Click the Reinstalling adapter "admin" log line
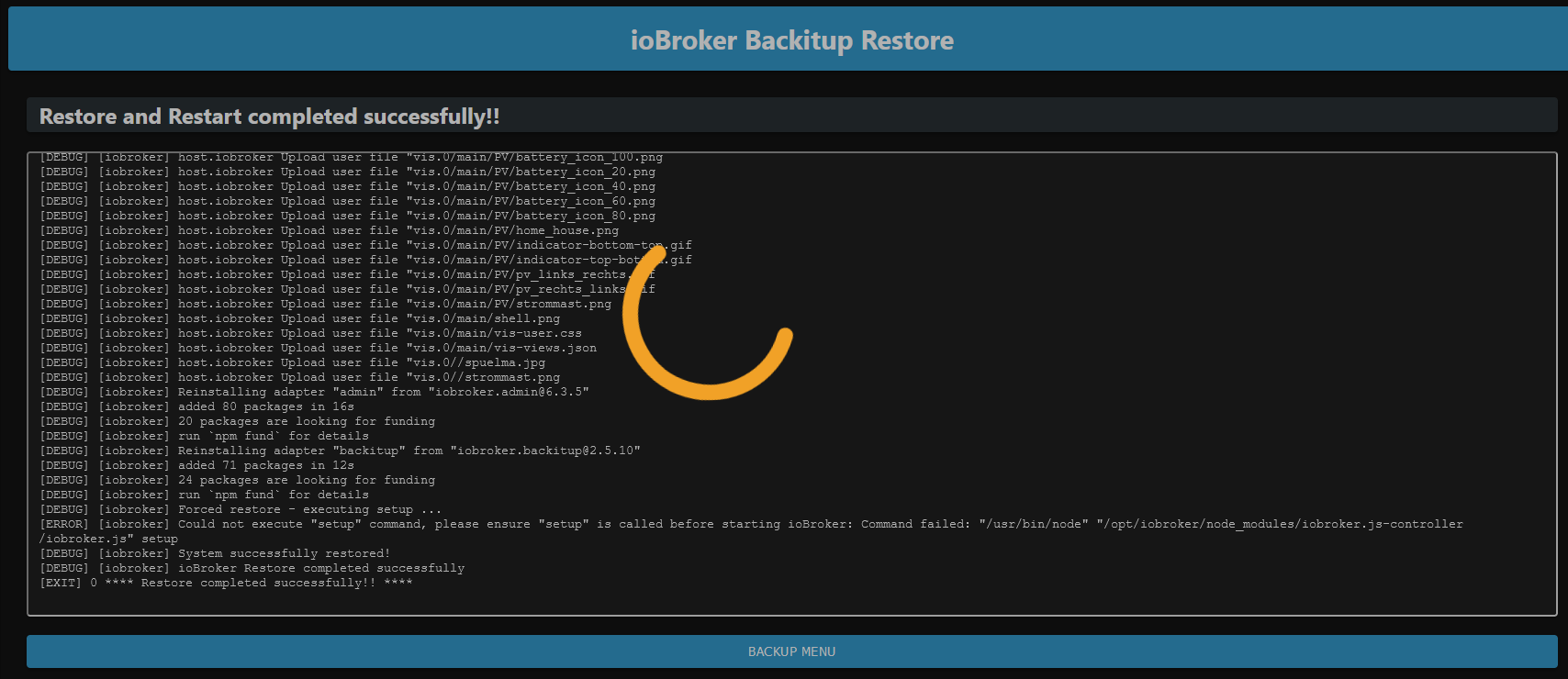This screenshot has height=679, width=1568. (x=314, y=392)
